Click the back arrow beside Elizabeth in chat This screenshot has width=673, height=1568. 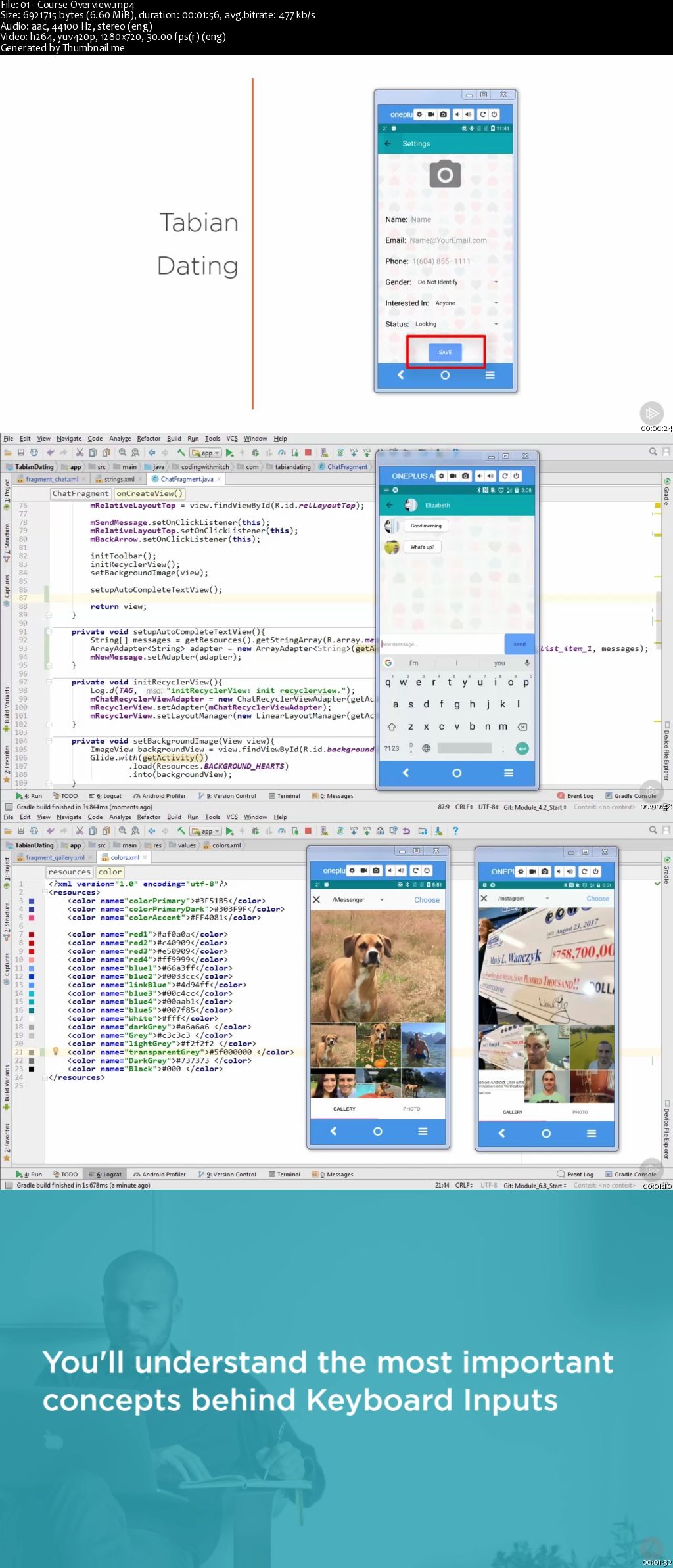(x=389, y=505)
